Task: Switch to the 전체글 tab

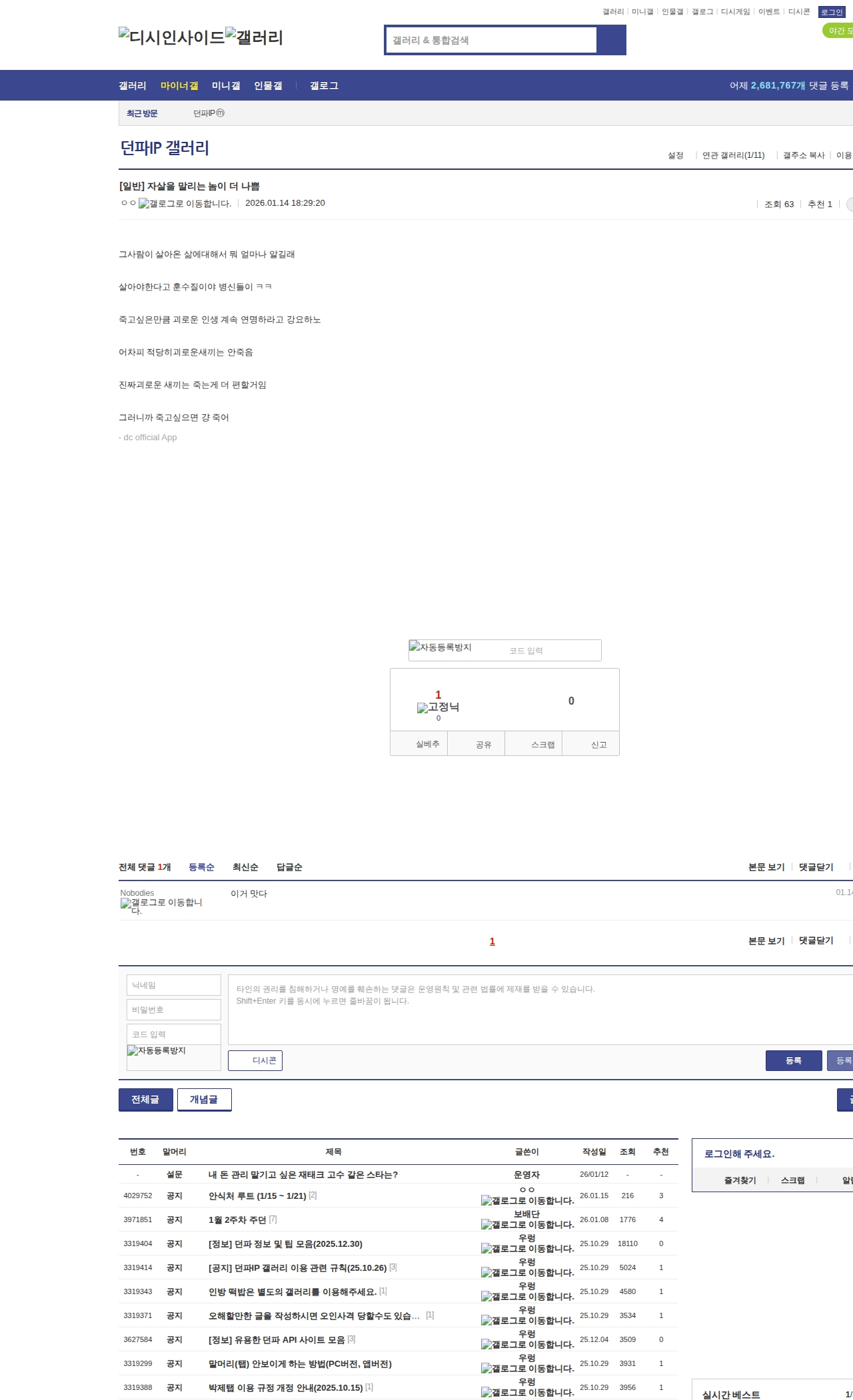Action: click(145, 1100)
